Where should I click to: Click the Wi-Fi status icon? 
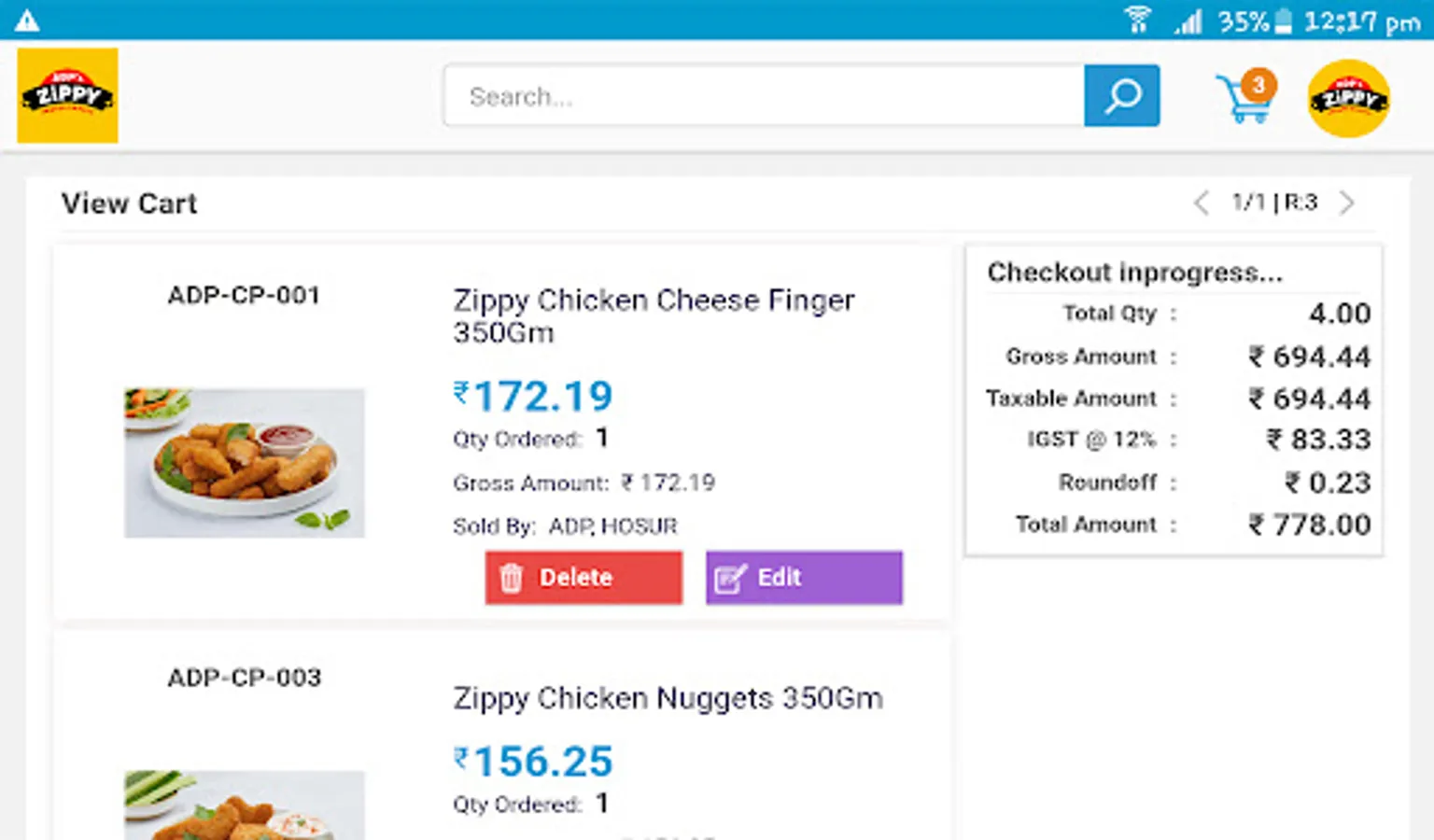tap(1137, 20)
